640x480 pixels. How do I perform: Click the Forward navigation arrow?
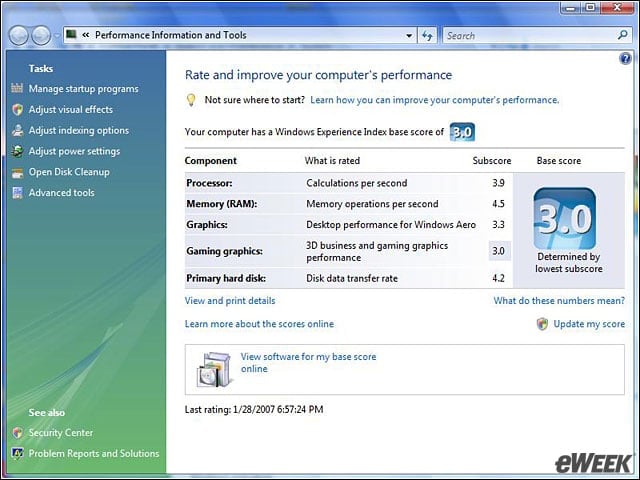tap(41, 36)
